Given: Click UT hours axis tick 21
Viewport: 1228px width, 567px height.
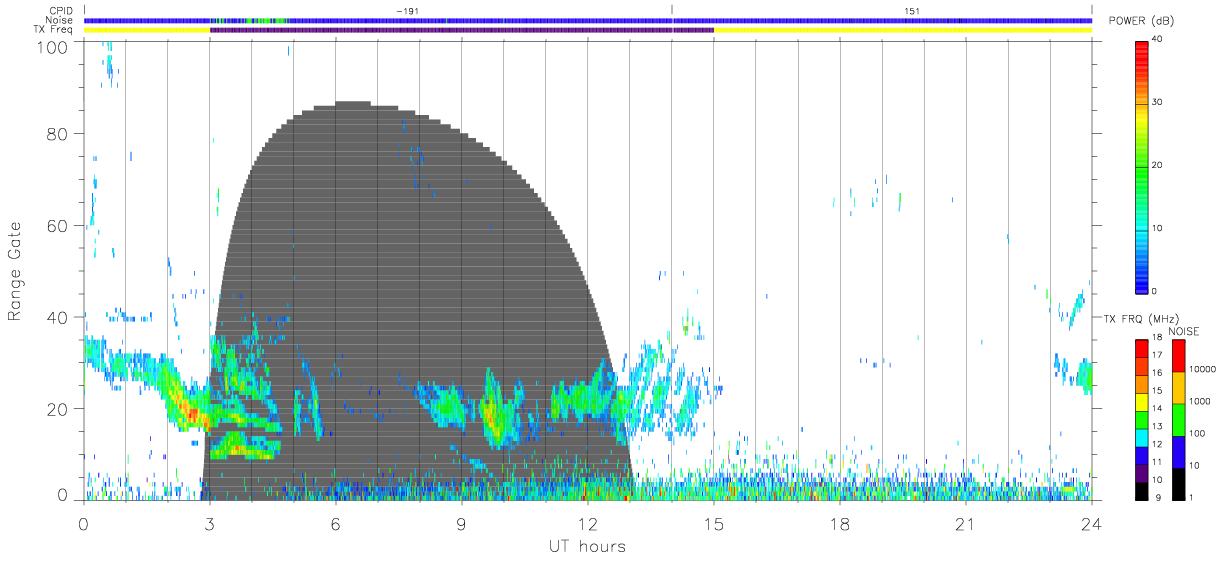Looking at the screenshot, I should tap(966, 523).
